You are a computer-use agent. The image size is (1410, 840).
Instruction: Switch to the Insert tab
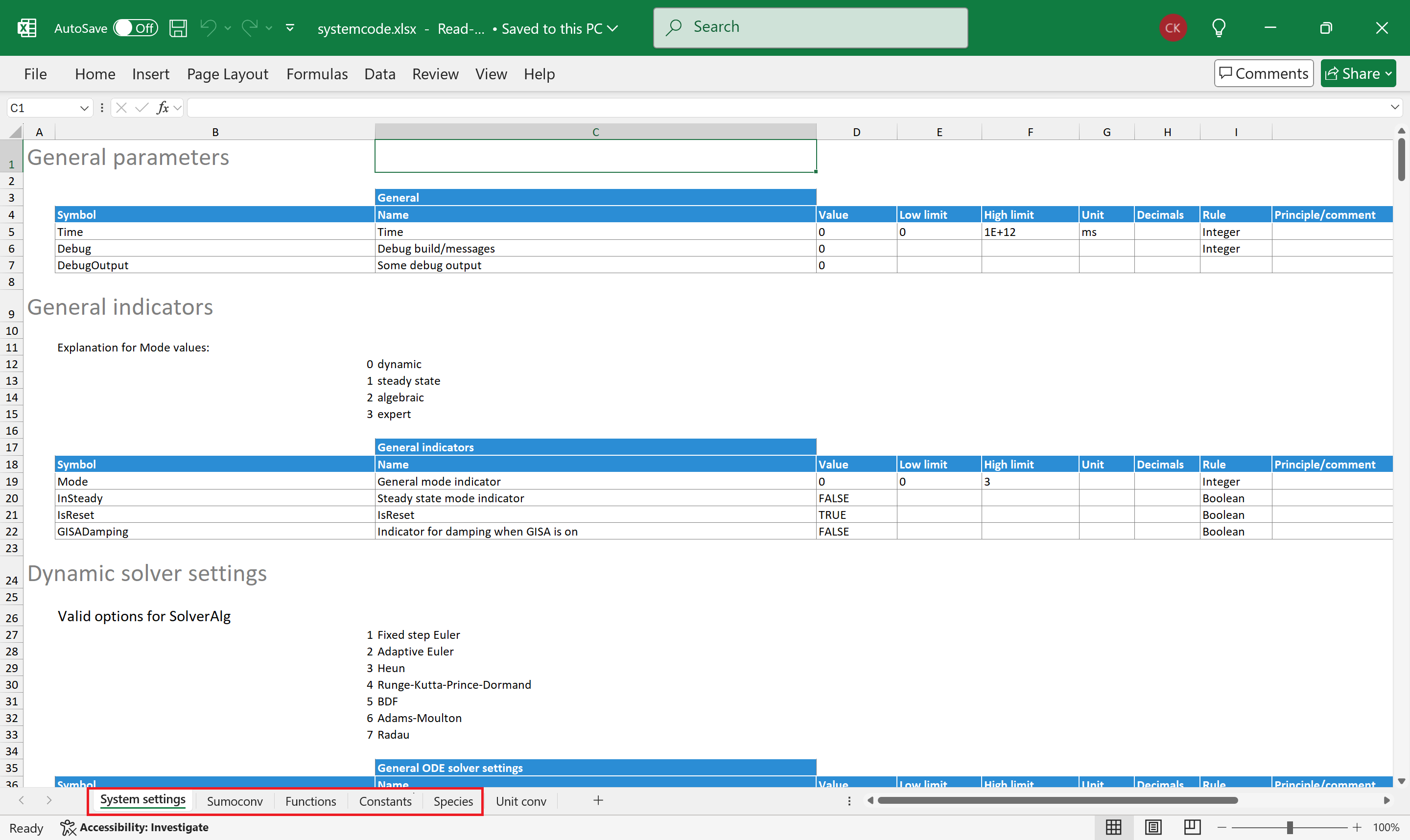click(151, 73)
